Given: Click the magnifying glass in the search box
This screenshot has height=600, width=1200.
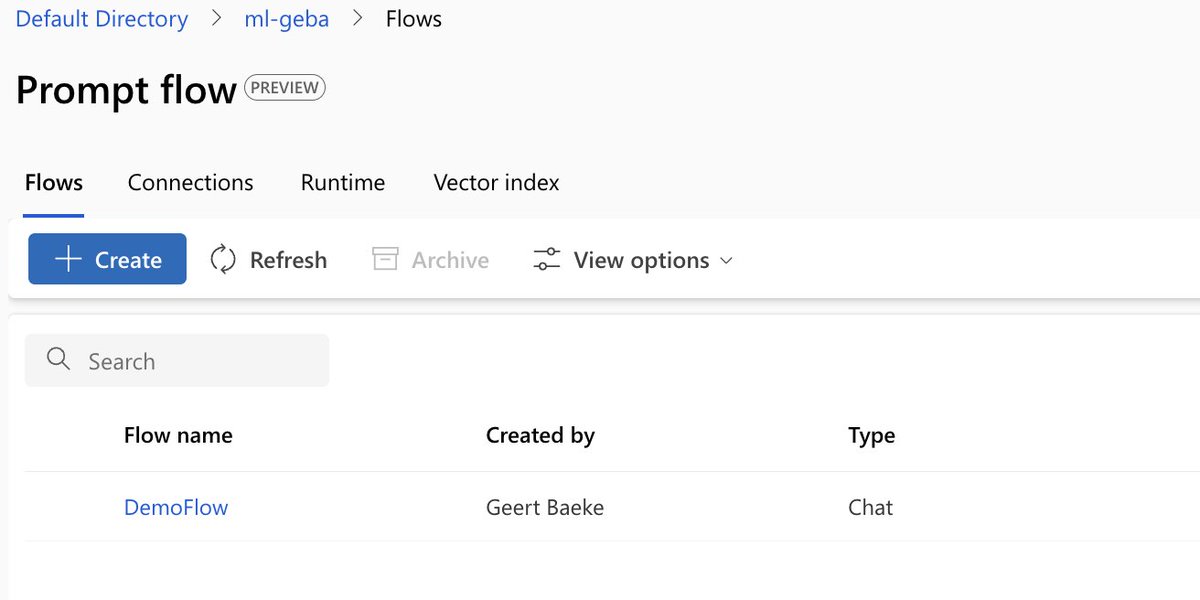Looking at the screenshot, I should click(57, 359).
